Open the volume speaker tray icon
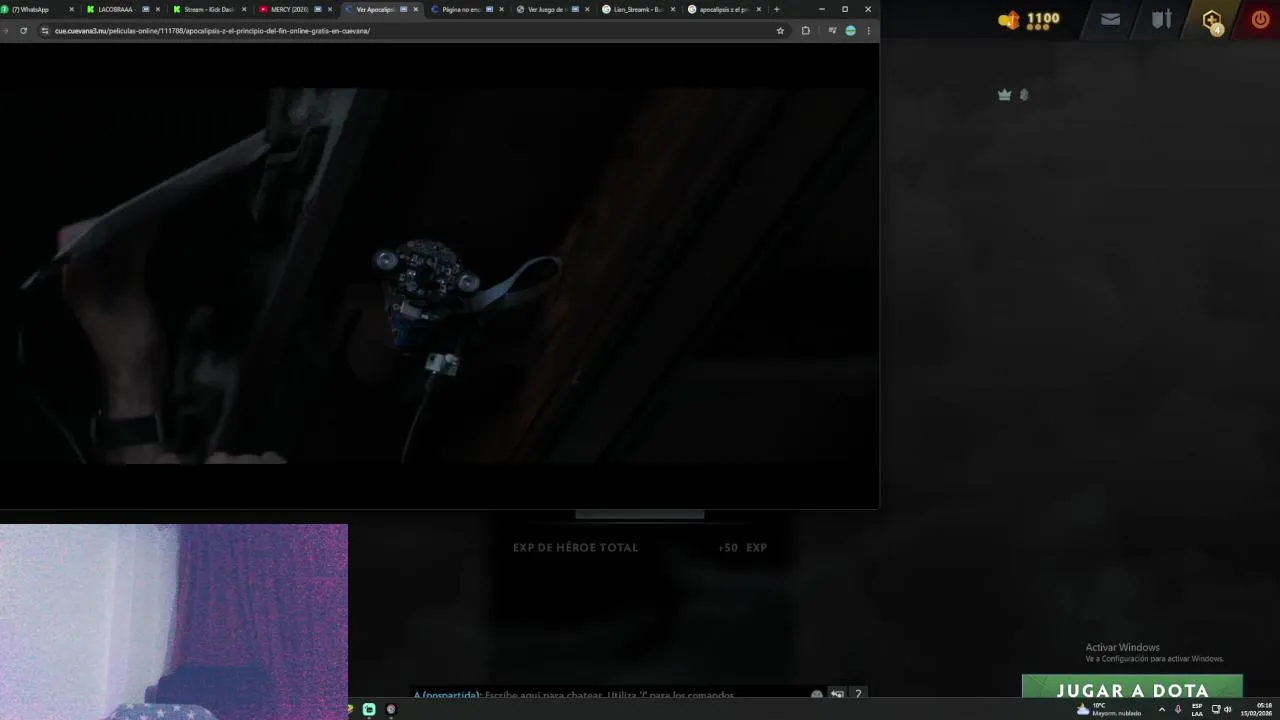 1228,709
